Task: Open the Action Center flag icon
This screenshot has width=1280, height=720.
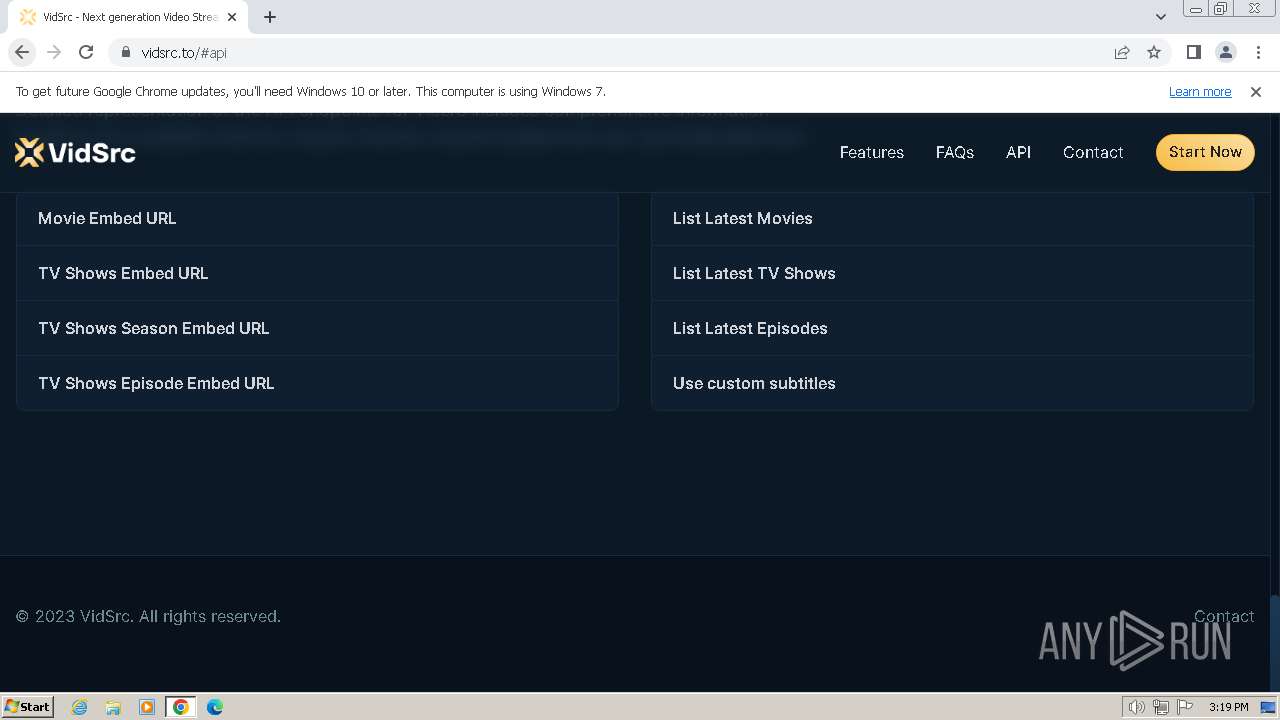Action: (1185, 707)
